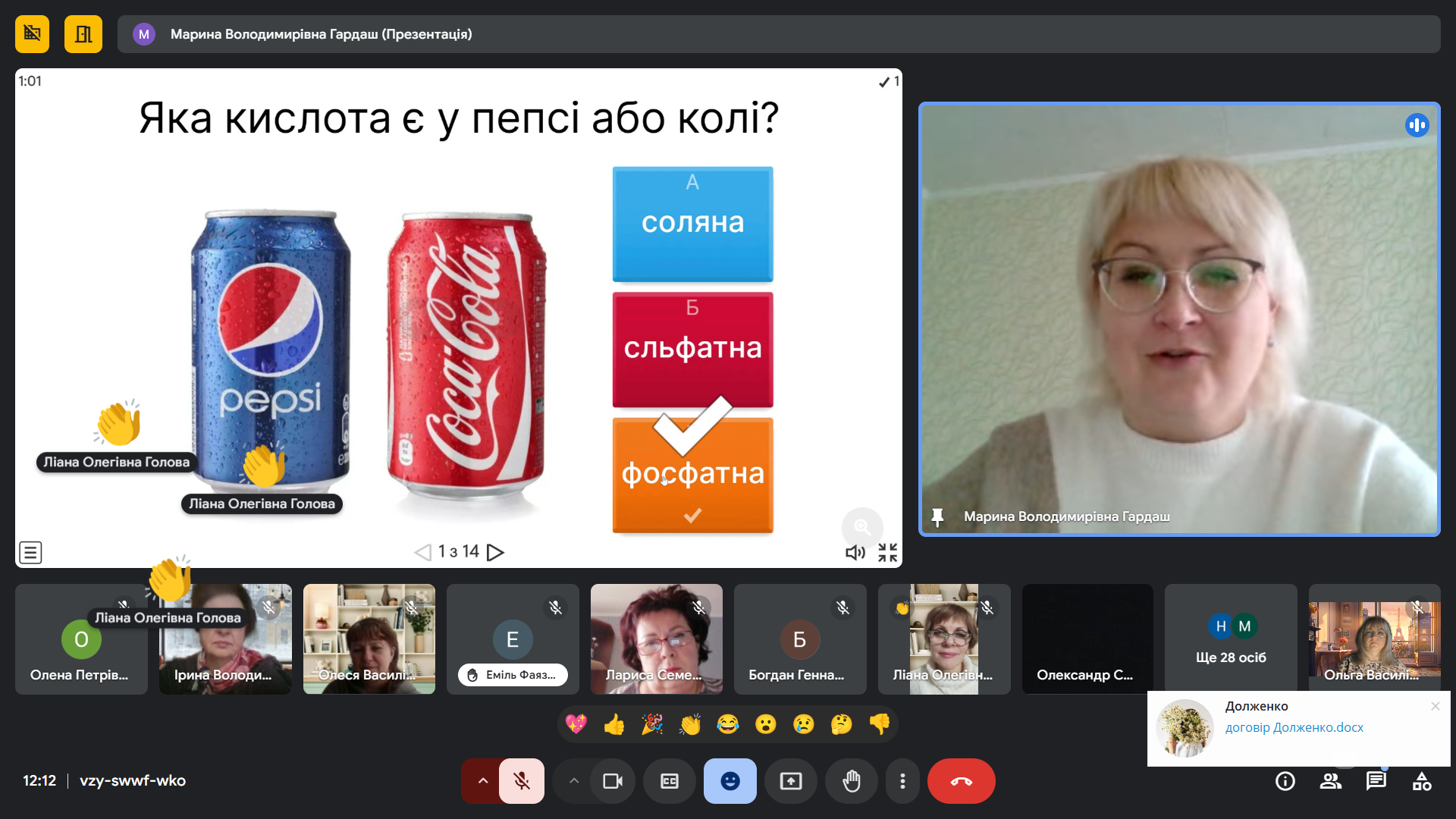Open договір Долженко.docx link
Viewport: 1456px width, 819px height.
(1294, 728)
